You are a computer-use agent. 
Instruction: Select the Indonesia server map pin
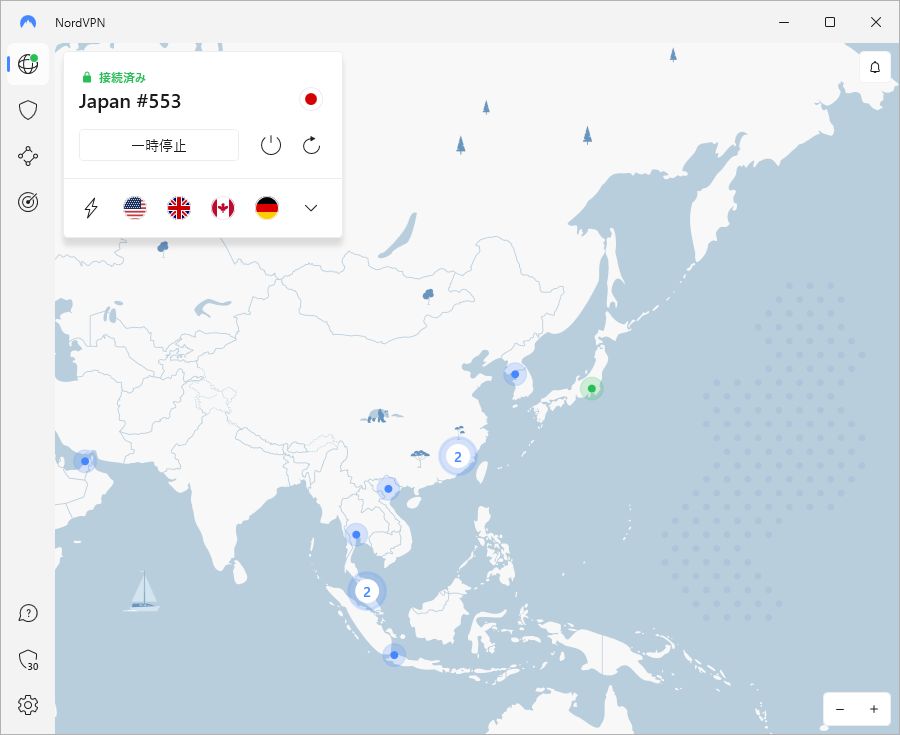[x=394, y=655]
